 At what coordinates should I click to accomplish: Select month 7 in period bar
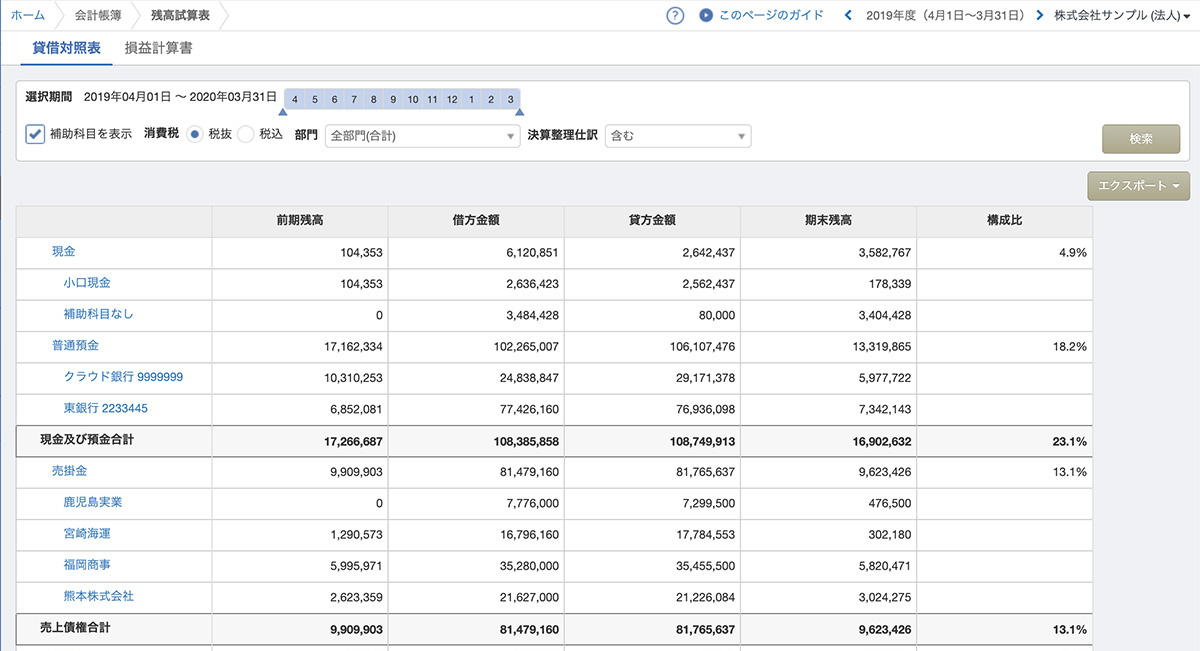(354, 99)
